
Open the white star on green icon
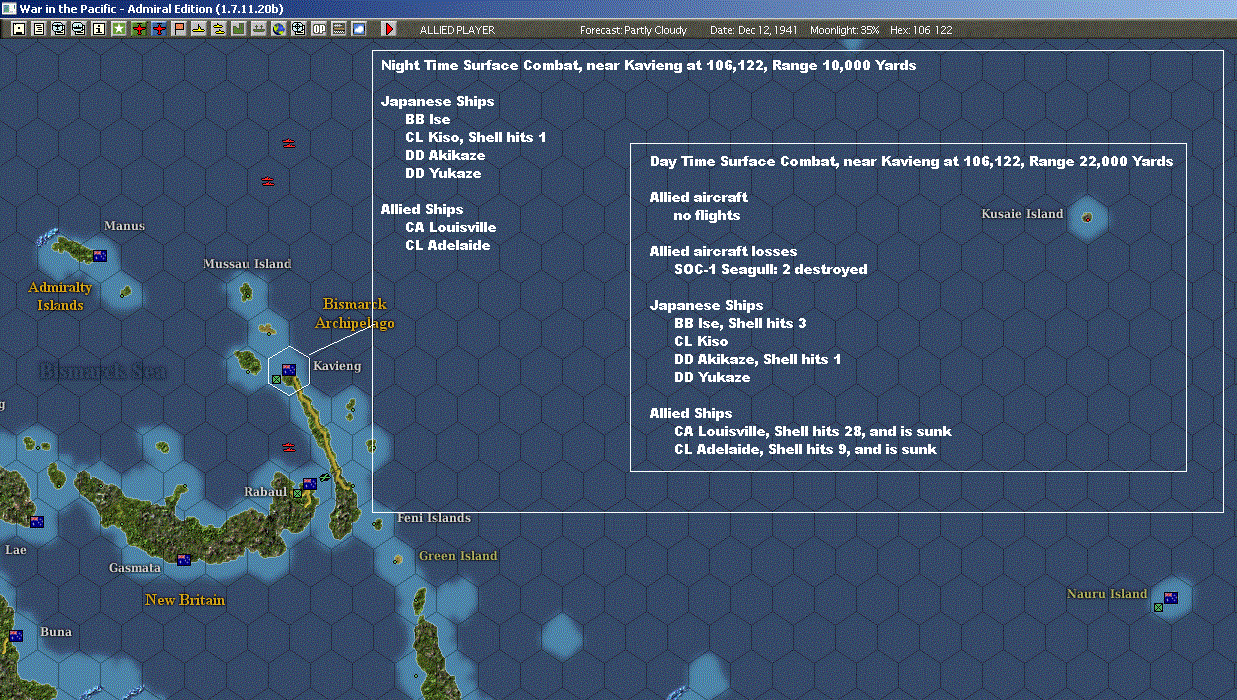tap(119, 29)
